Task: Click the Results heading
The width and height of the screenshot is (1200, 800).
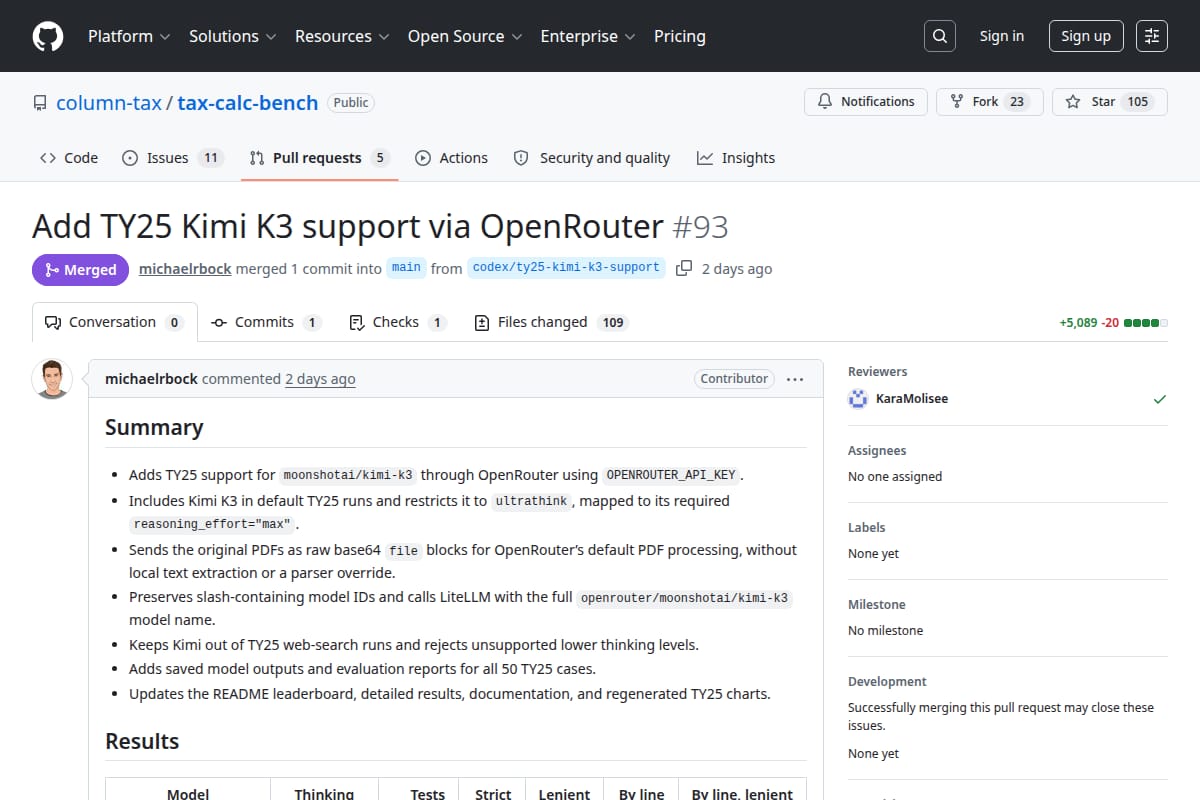Action: pos(142,741)
